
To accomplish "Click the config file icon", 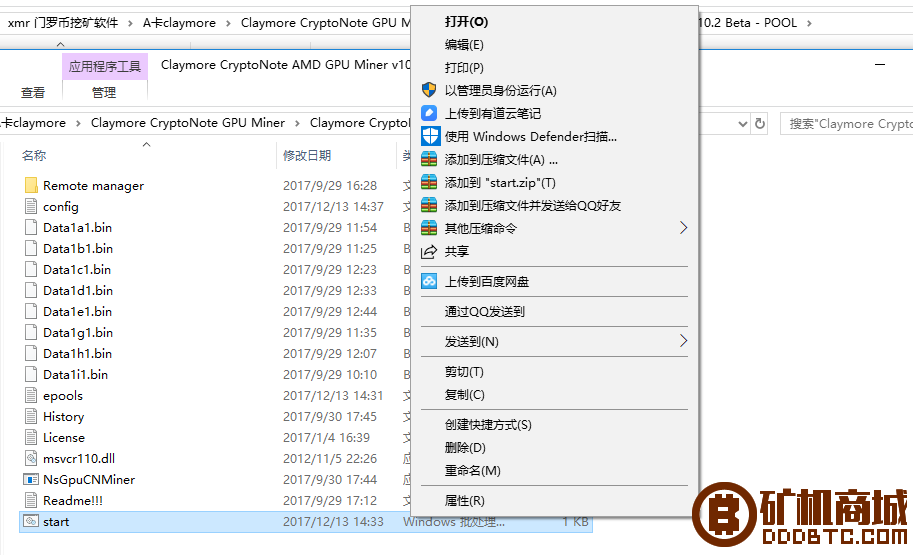I will point(31,206).
